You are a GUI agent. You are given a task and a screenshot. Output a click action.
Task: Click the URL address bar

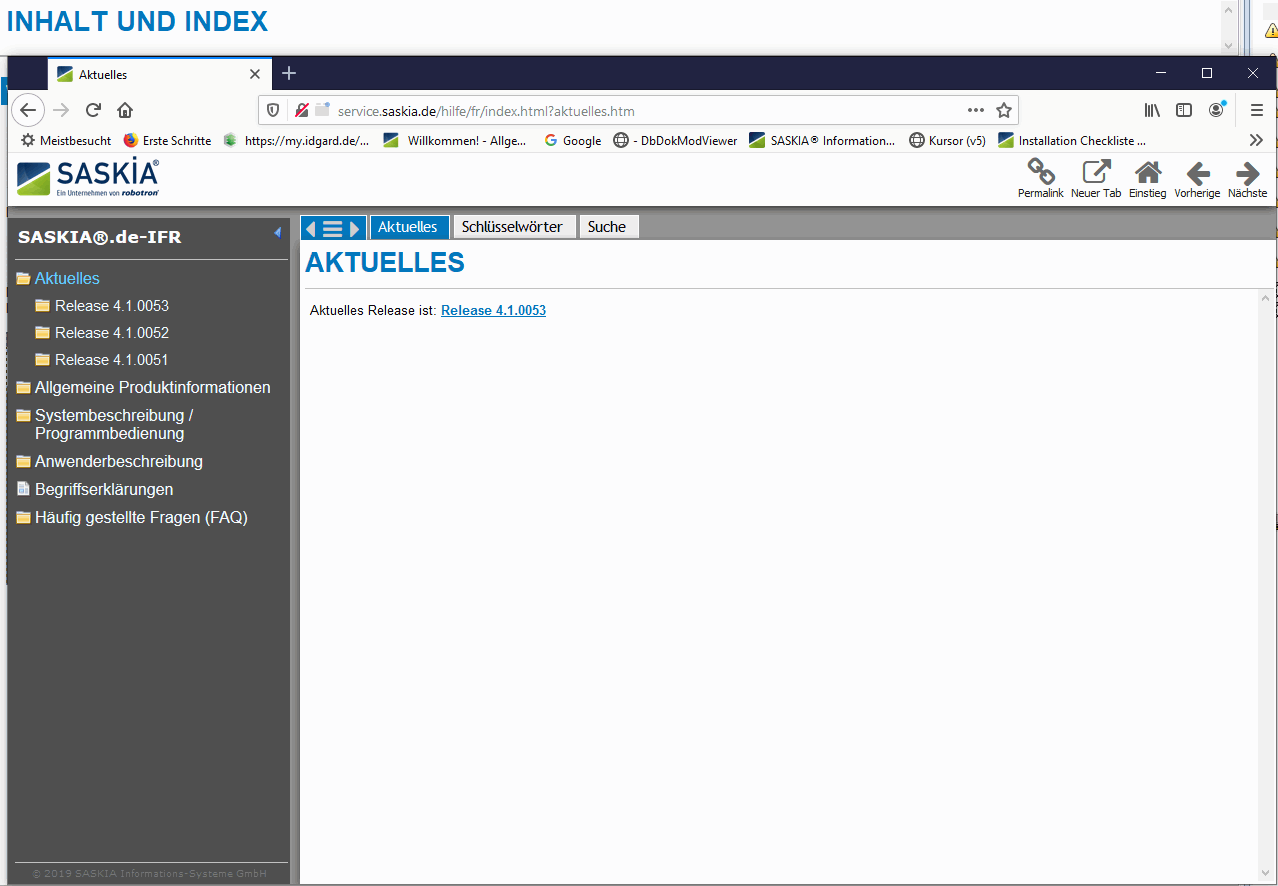point(640,111)
